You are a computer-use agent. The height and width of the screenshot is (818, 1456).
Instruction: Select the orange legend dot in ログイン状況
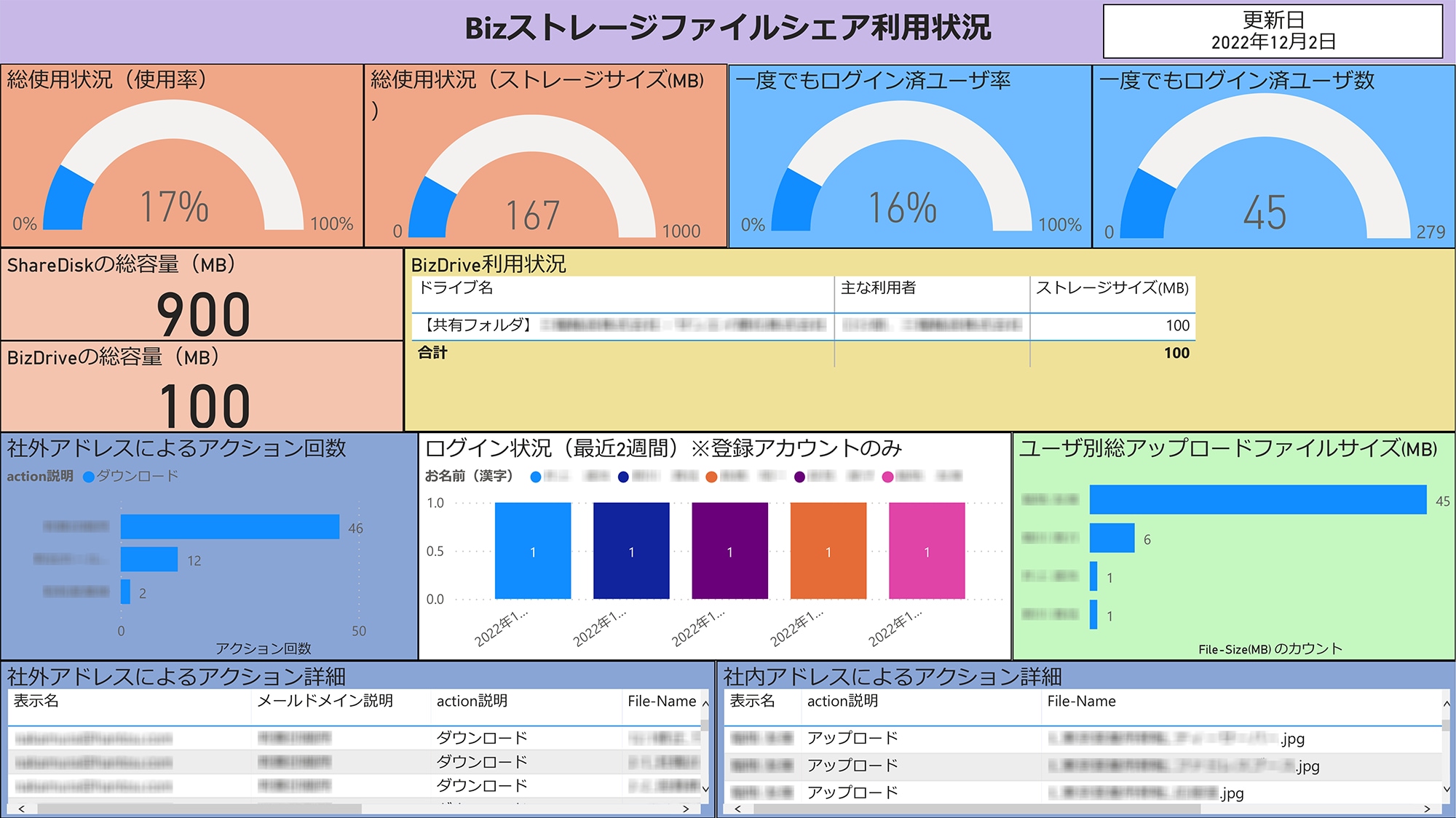(711, 477)
